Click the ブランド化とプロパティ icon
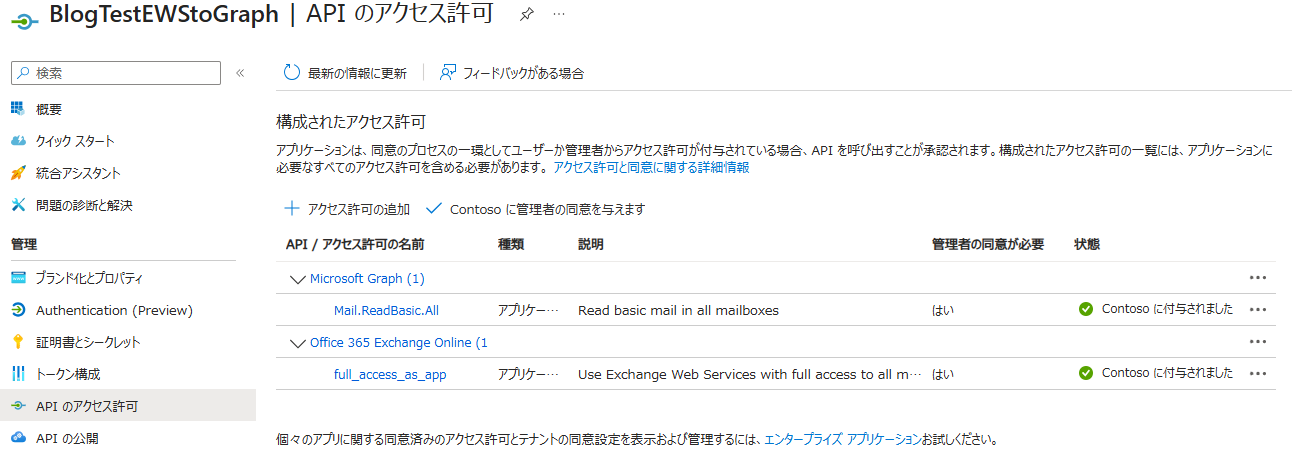The height and width of the screenshot is (458, 1292). coord(18,277)
